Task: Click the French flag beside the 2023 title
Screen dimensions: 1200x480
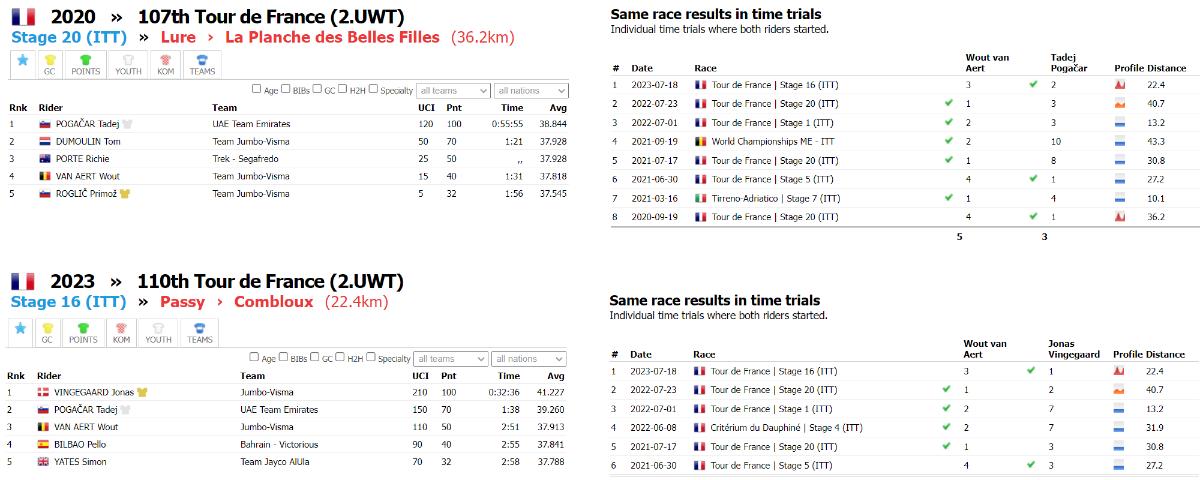Action: (23, 281)
